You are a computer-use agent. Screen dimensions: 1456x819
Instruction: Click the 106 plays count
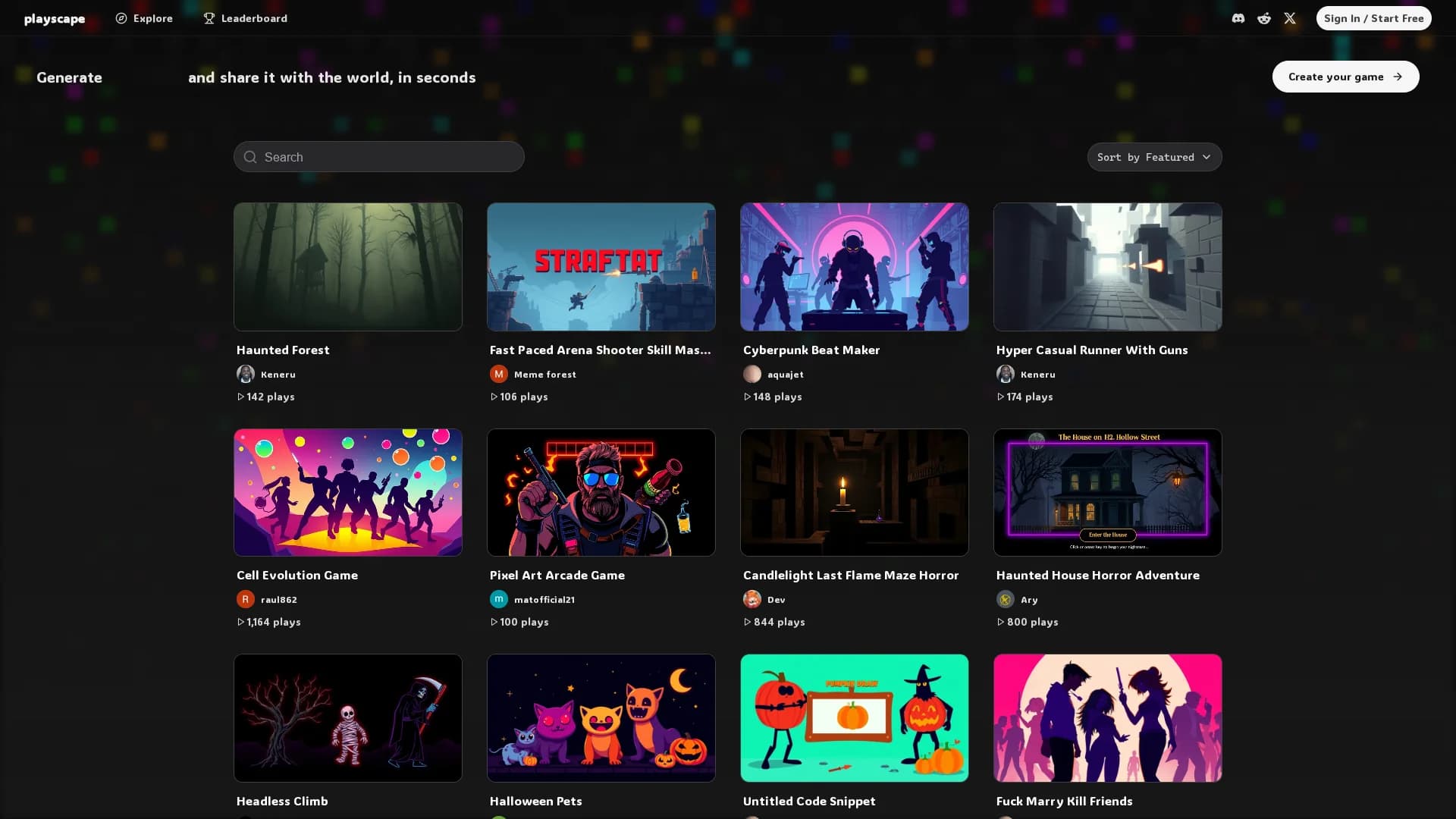click(519, 397)
